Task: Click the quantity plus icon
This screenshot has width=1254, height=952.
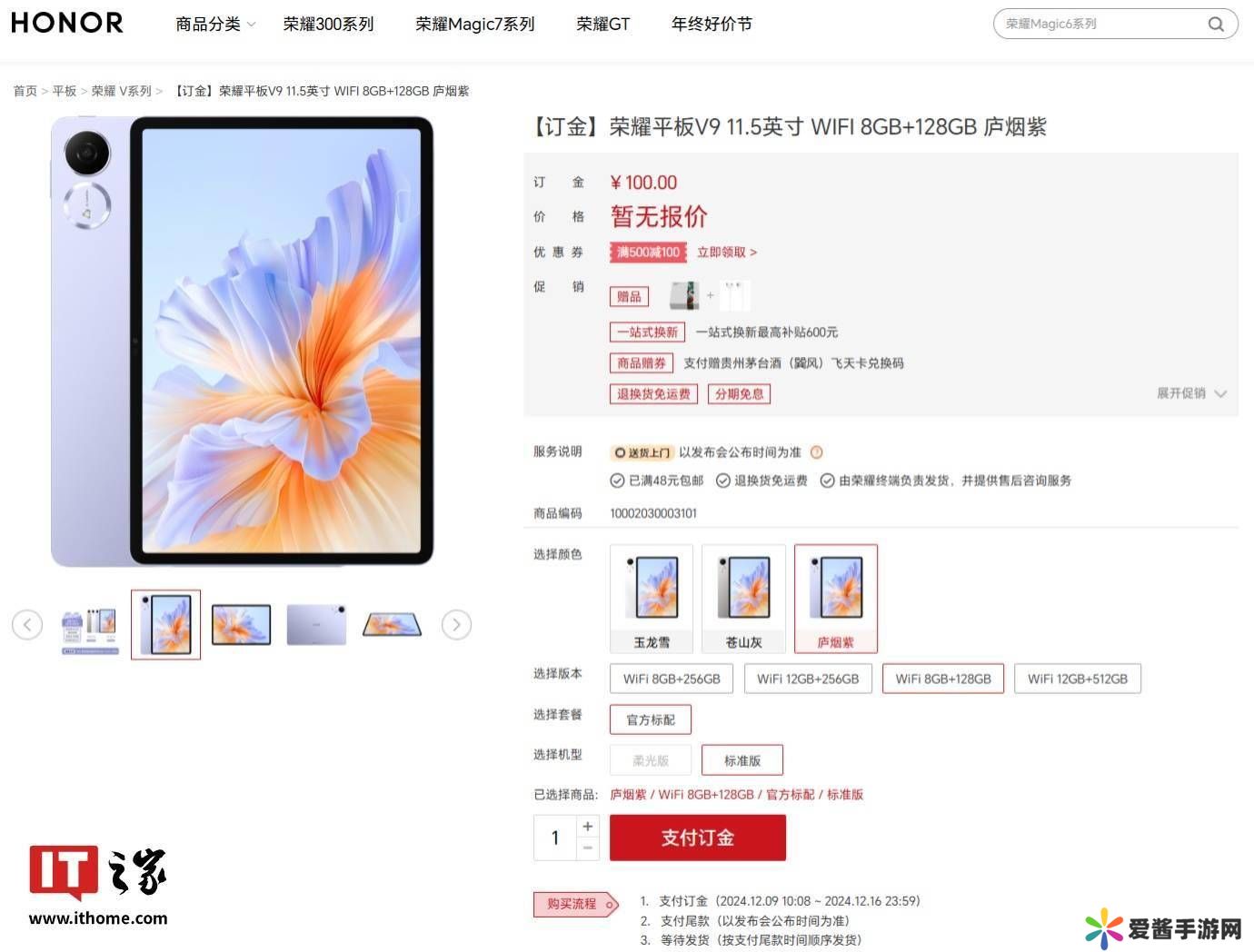Action: pos(588,826)
